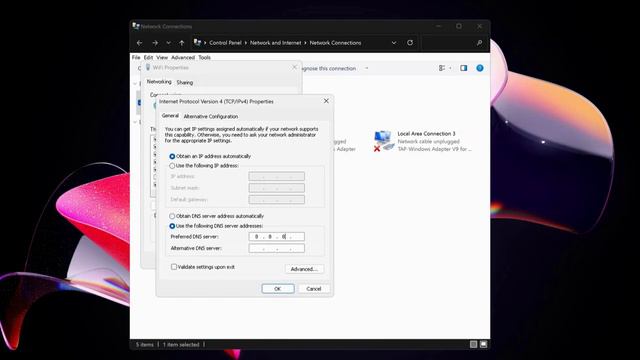Close the IPv4 Properties dialog

point(326,101)
